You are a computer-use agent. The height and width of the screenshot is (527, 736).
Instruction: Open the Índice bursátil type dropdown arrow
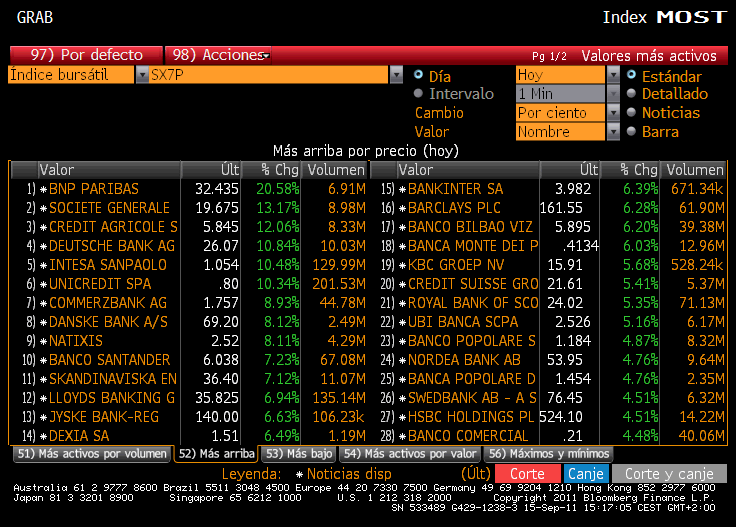[142, 75]
